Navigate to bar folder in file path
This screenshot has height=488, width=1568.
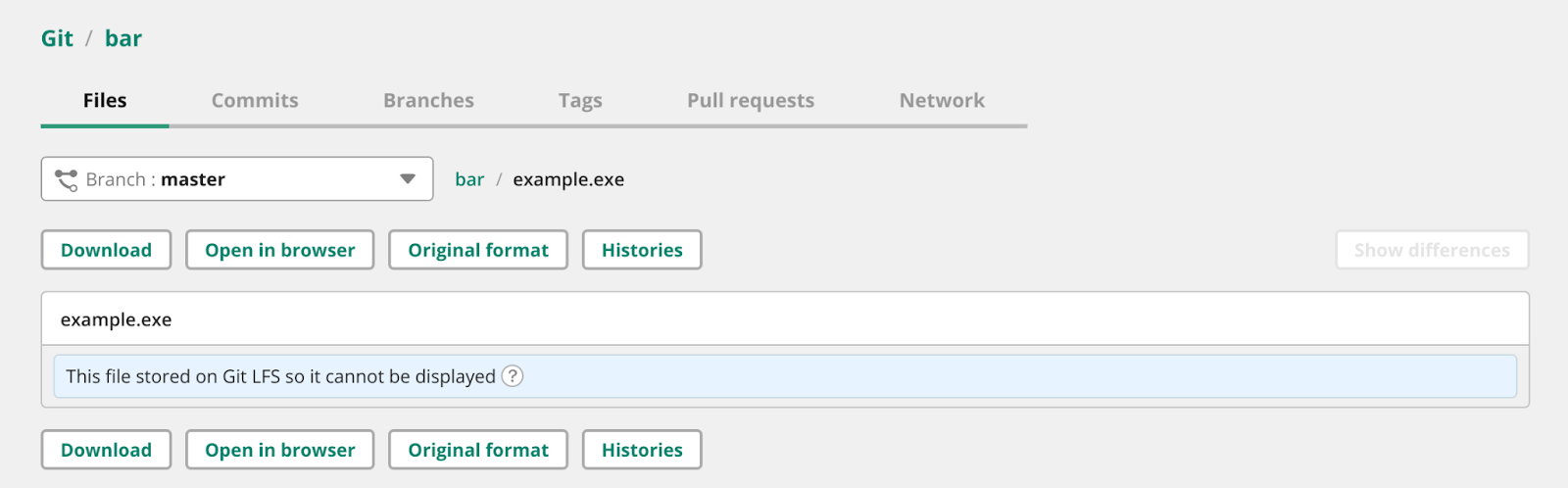(x=469, y=179)
